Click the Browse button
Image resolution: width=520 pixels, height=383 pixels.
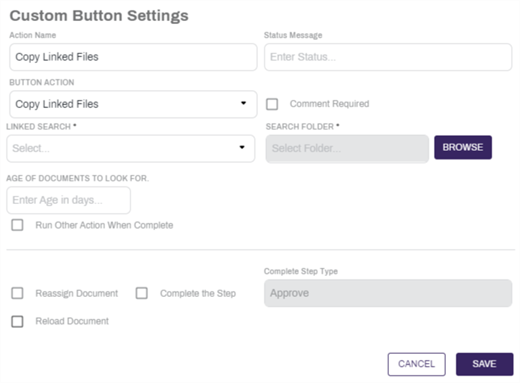pos(463,147)
